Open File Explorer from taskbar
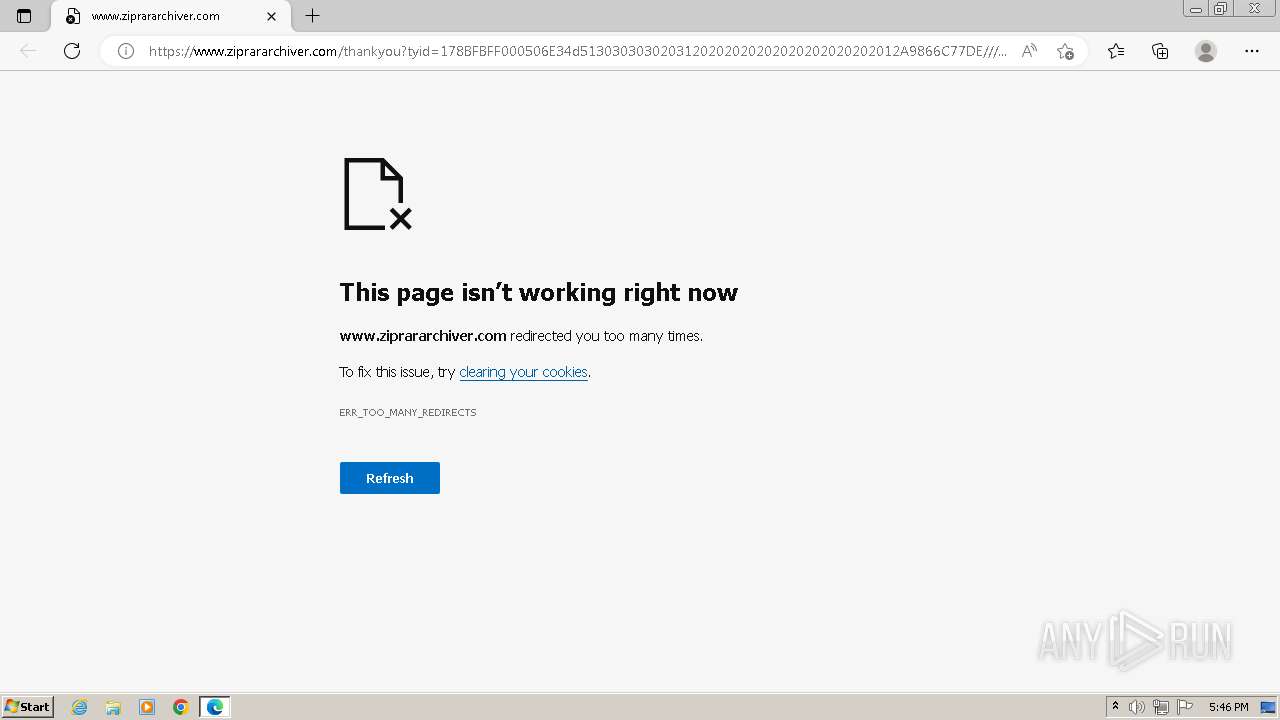Image resolution: width=1280 pixels, height=720 pixels. tap(113, 707)
